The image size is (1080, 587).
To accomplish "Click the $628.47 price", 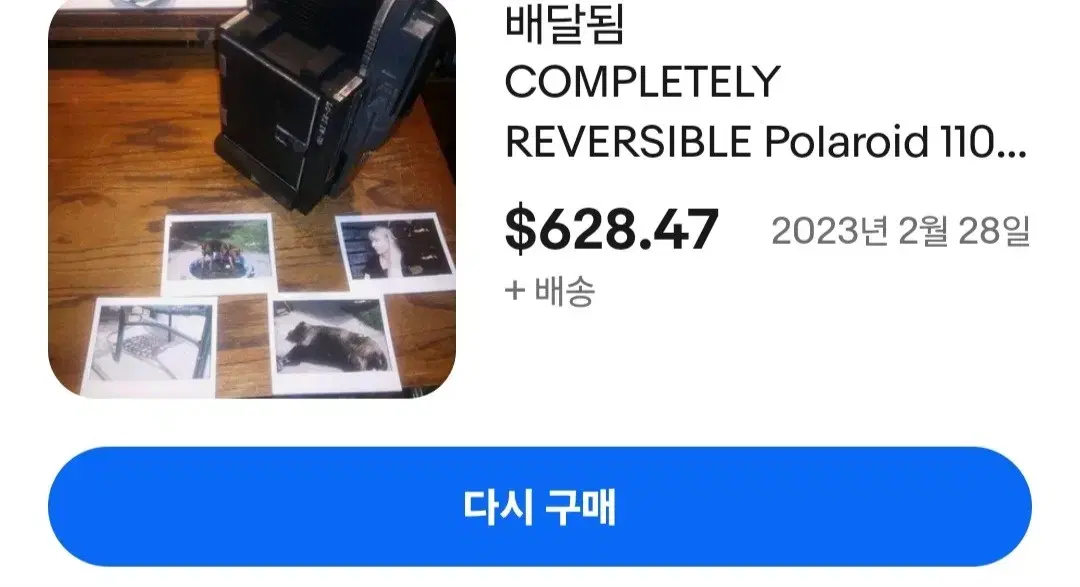I will (x=612, y=230).
